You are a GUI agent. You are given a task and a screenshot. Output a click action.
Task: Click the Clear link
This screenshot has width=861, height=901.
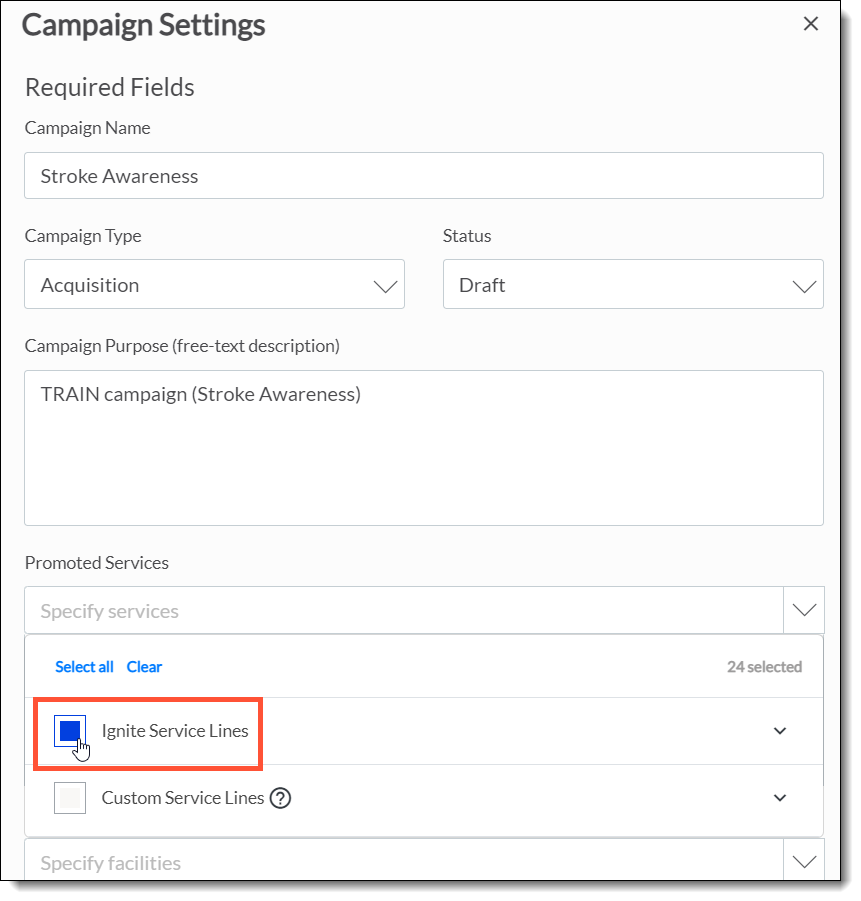tap(144, 667)
